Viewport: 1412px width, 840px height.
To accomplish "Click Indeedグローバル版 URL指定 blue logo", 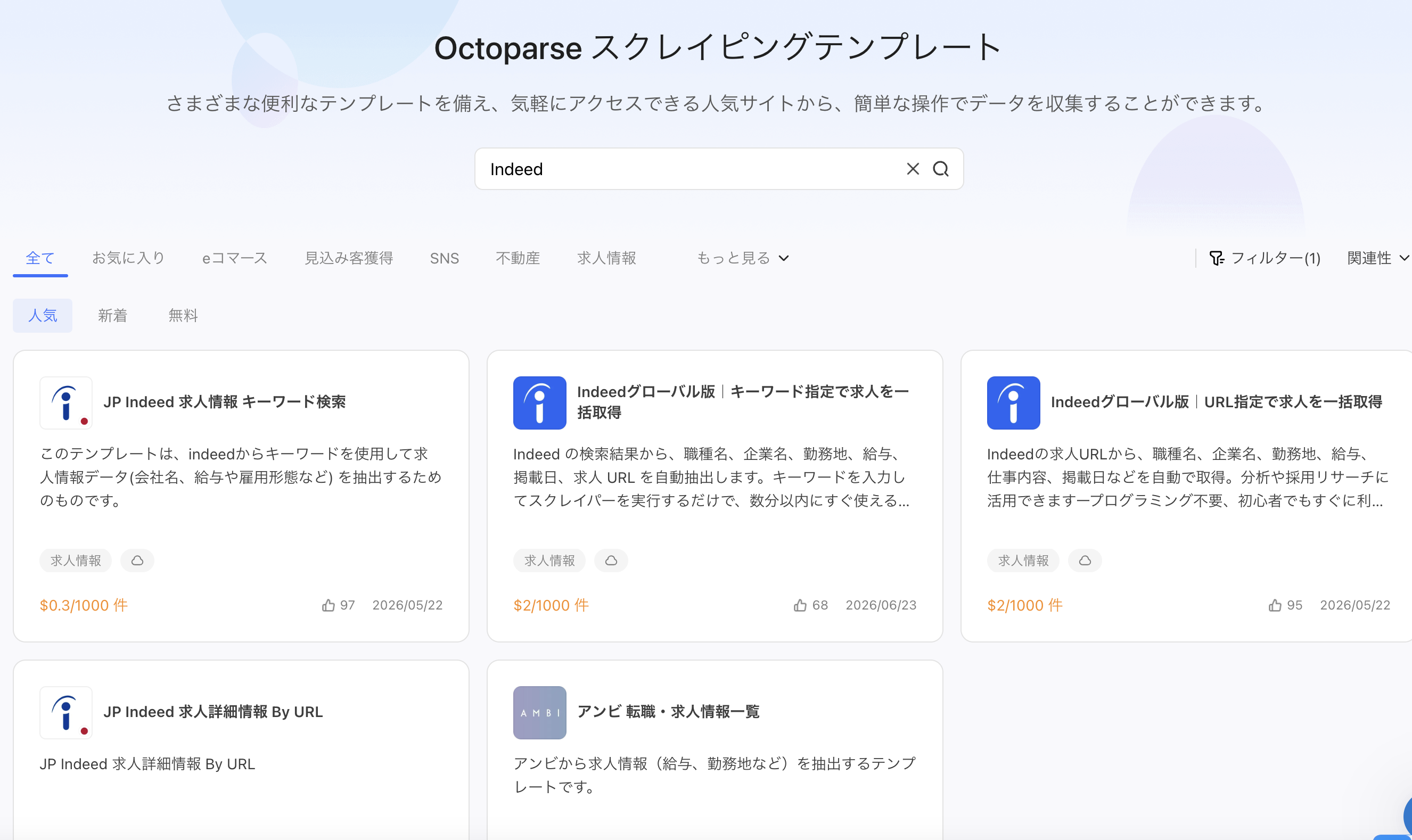I will [1013, 402].
